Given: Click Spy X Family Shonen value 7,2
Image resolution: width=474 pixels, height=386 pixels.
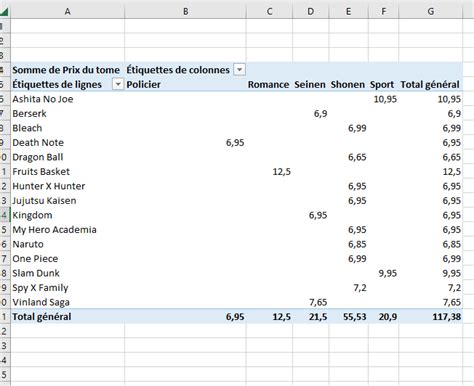Looking at the screenshot, I should click(360, 288).
